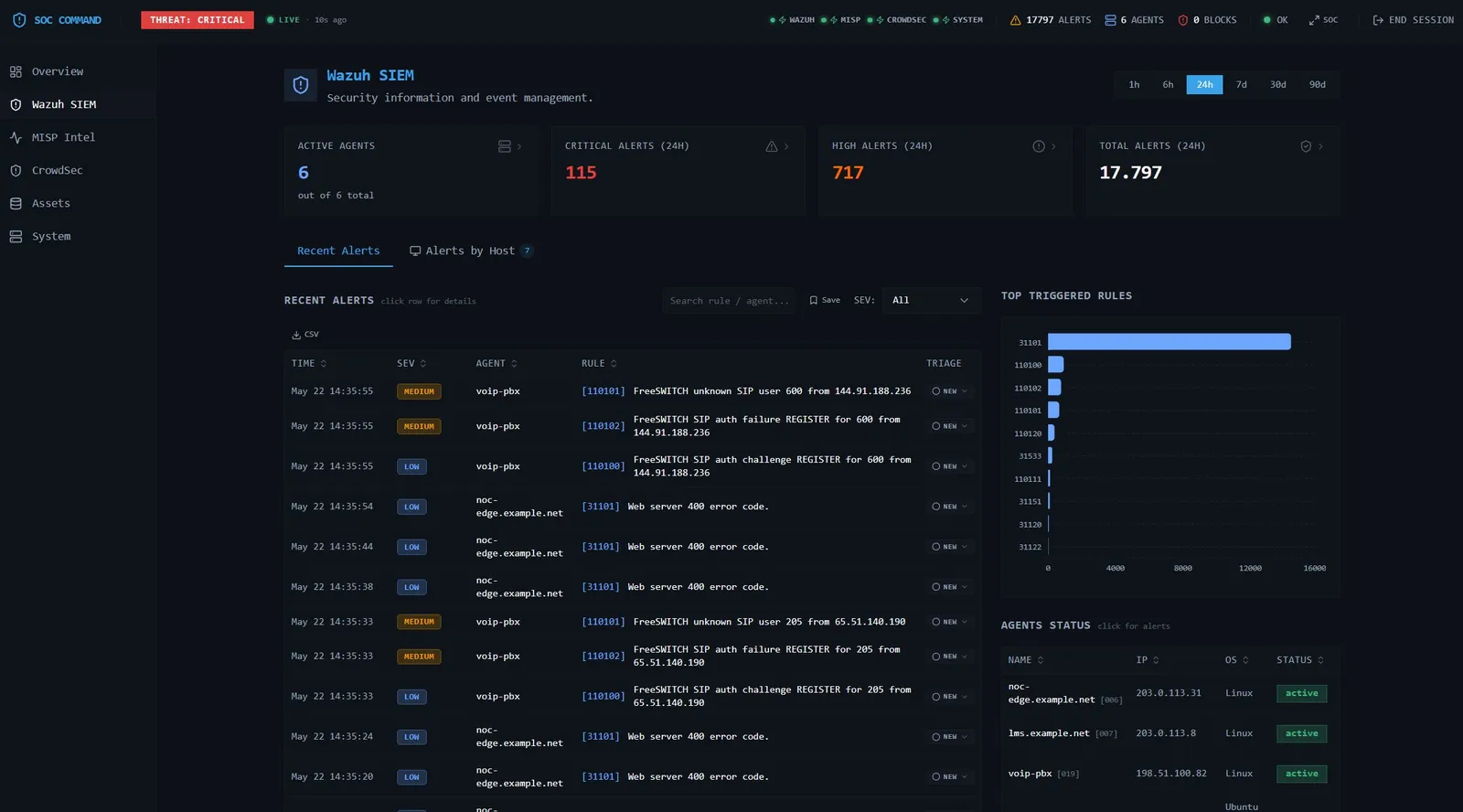Open triage dropdown for 14:35:54 alert
Screen dimensions: 1463x812
point(949,507)
